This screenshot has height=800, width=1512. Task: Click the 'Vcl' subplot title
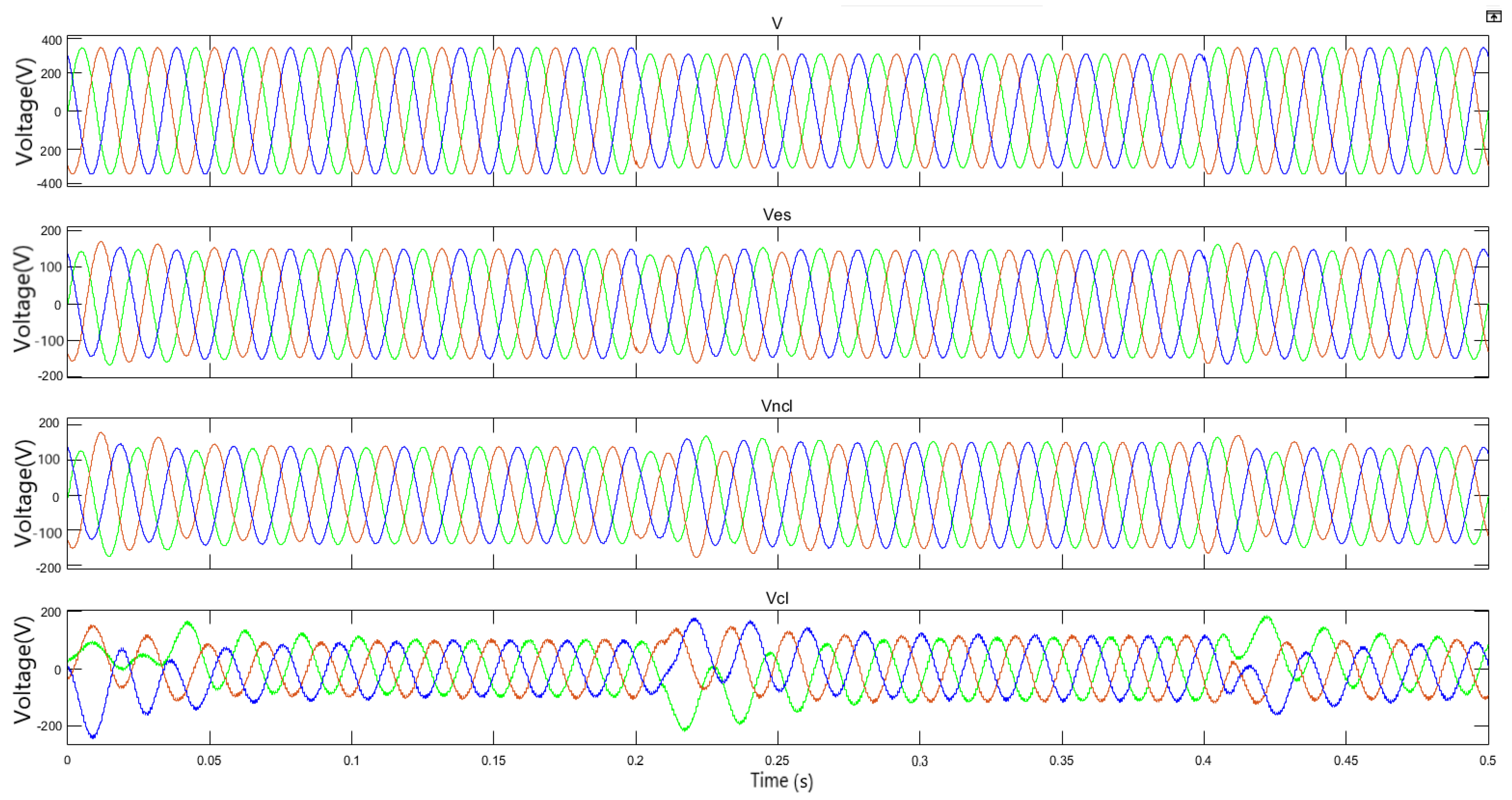click(x=777, y=598)
